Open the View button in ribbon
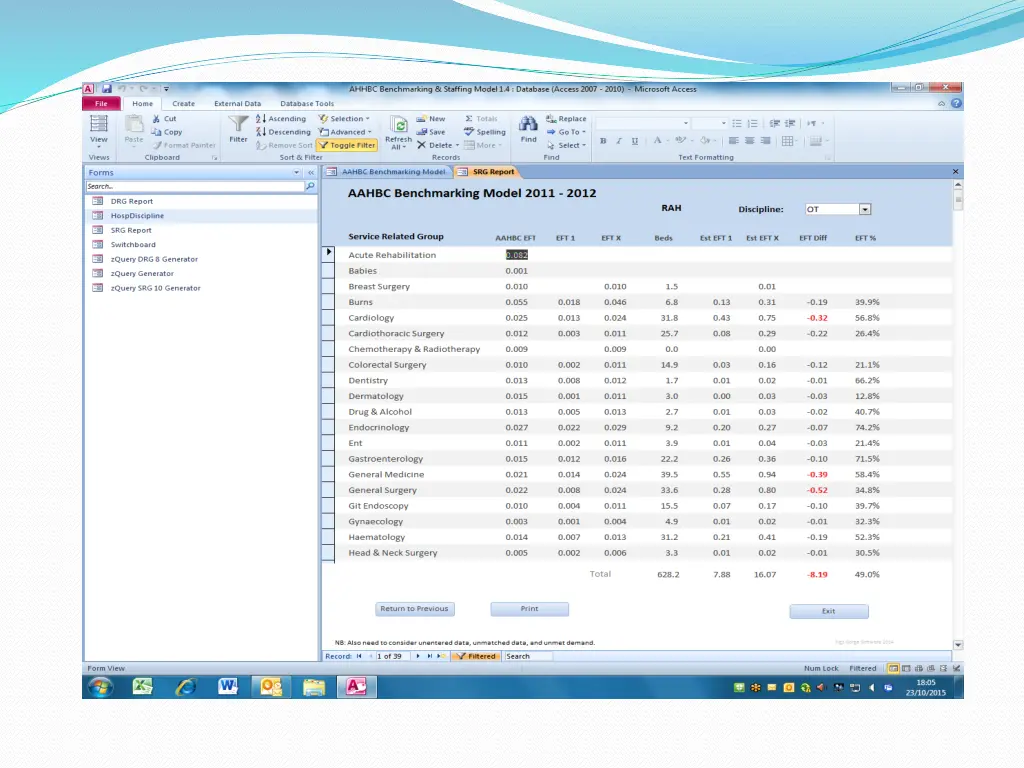This screenshot has width=1024, height=768. 99,130
